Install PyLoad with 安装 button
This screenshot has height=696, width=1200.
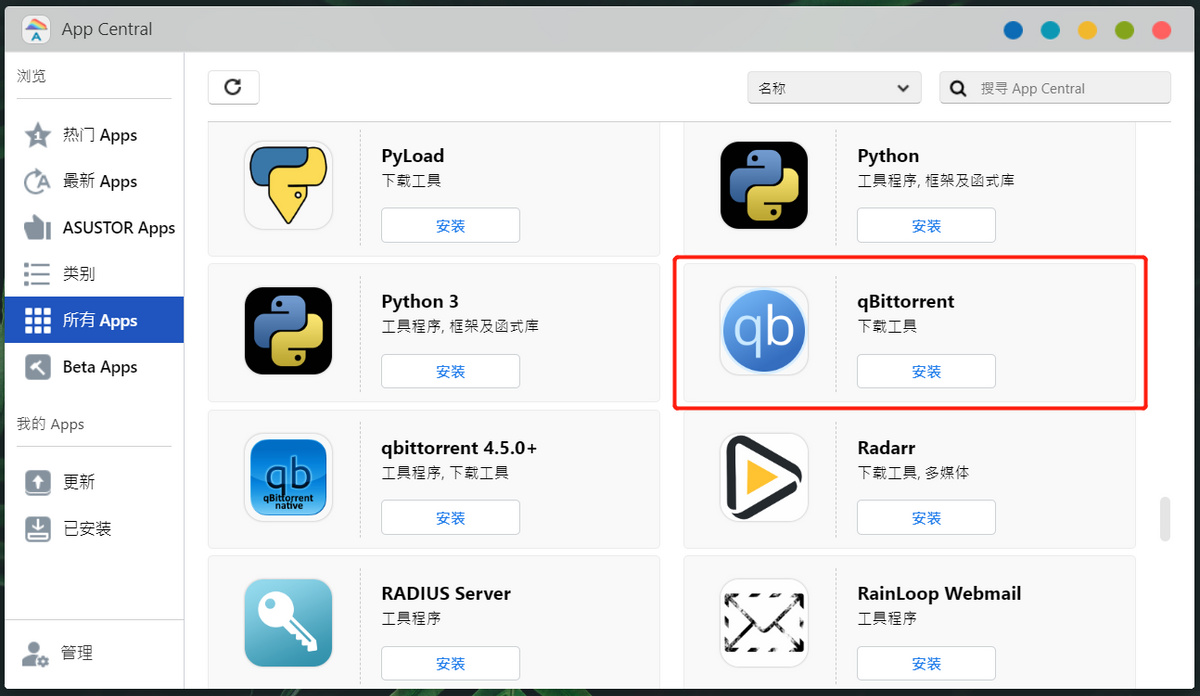(x=450, y=225)
